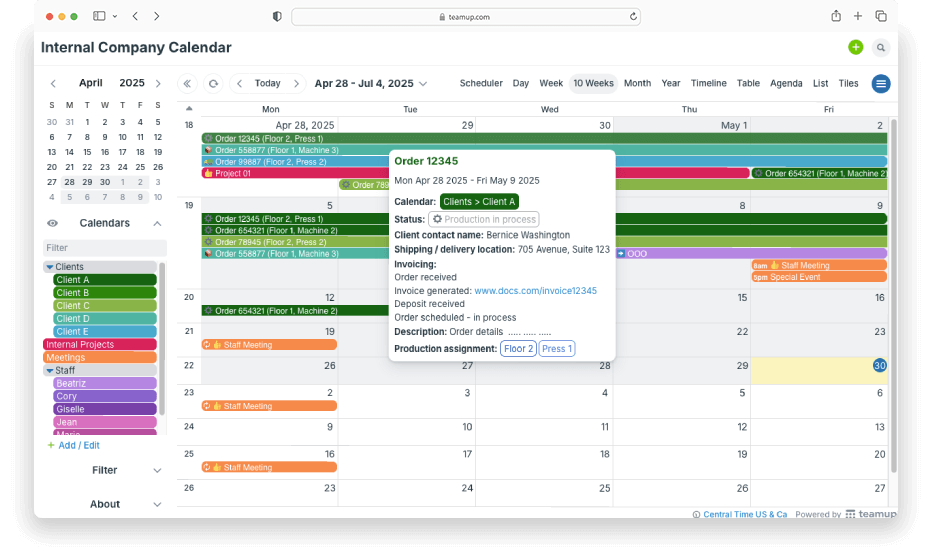Click the calendars Filter input field
Screen dimensions: 932x559
pos(104,247)
